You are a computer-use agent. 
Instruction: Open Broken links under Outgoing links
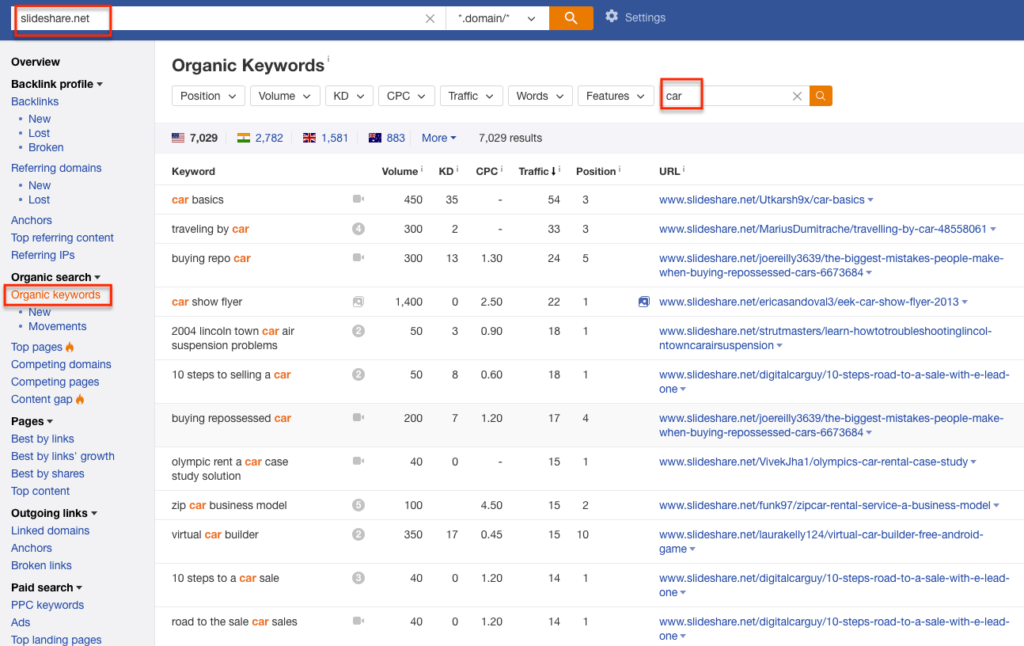tap(41, 566)
